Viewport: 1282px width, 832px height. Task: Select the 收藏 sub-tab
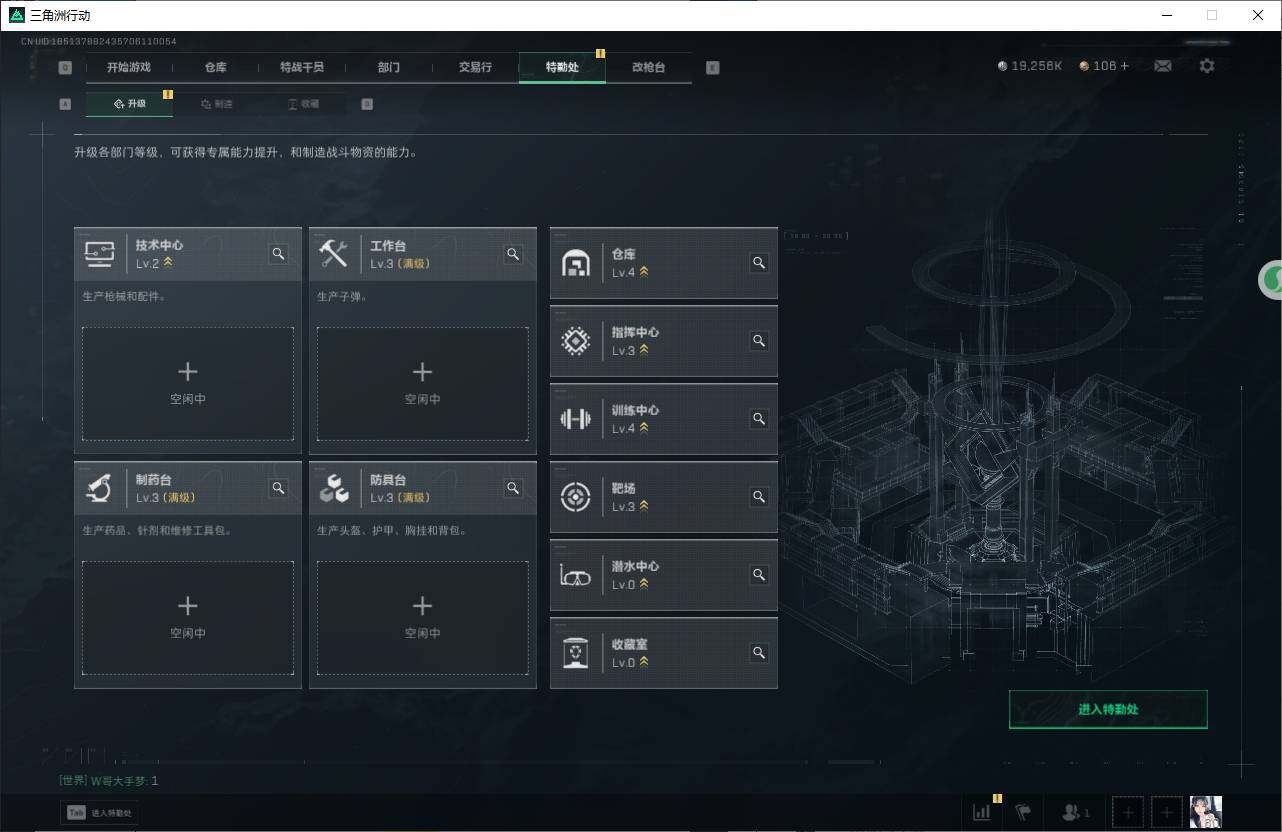(303, 104)
